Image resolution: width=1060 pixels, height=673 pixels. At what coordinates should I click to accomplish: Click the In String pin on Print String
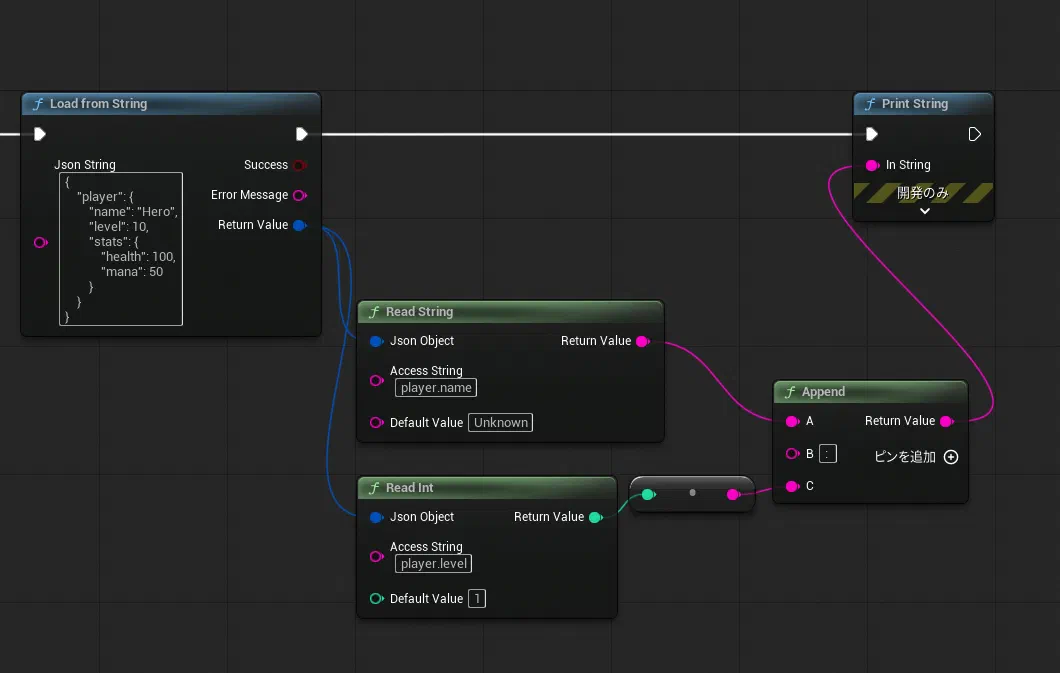tap(872, 166)
